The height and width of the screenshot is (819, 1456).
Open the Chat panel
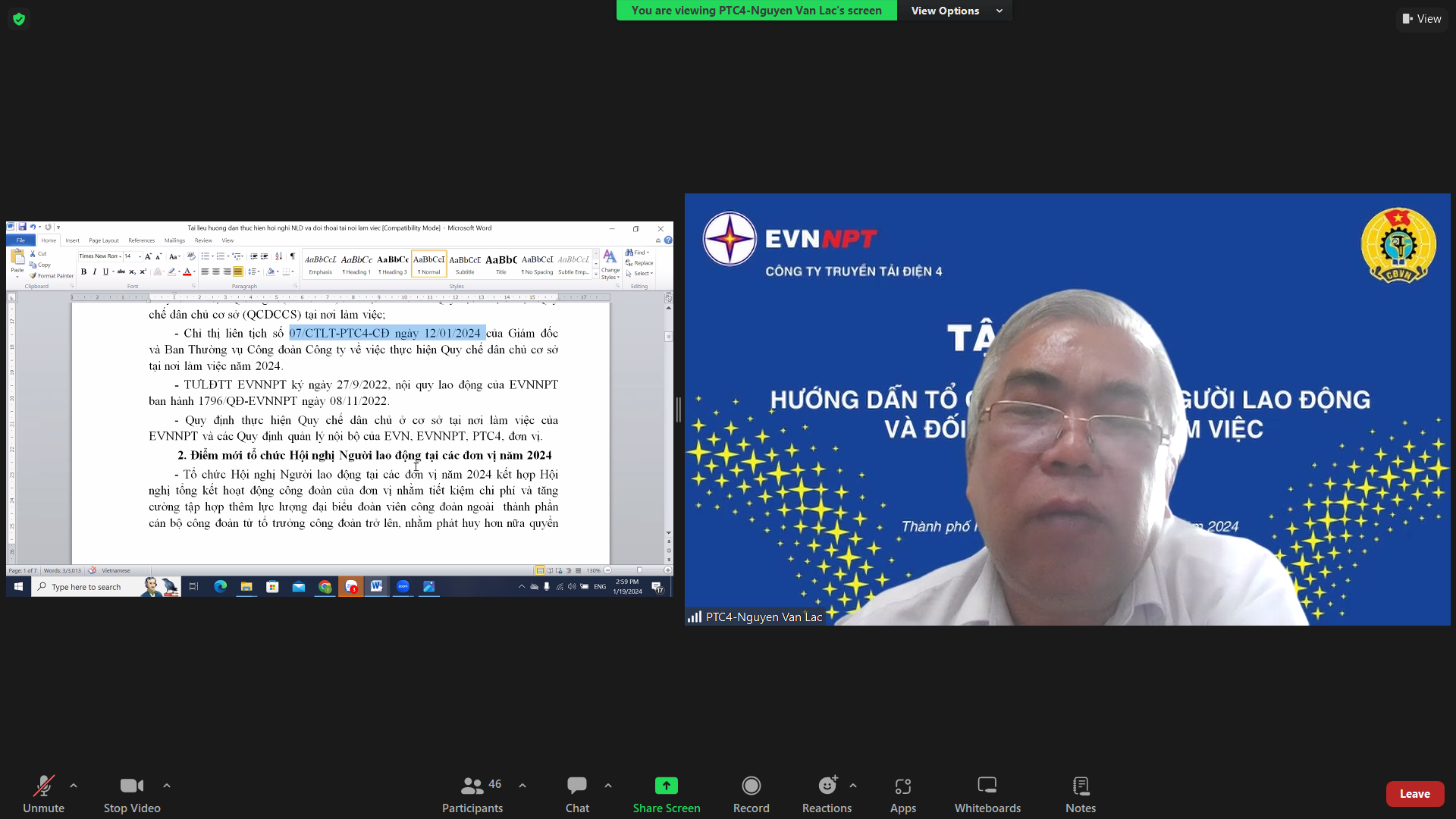tap(576, 793)
